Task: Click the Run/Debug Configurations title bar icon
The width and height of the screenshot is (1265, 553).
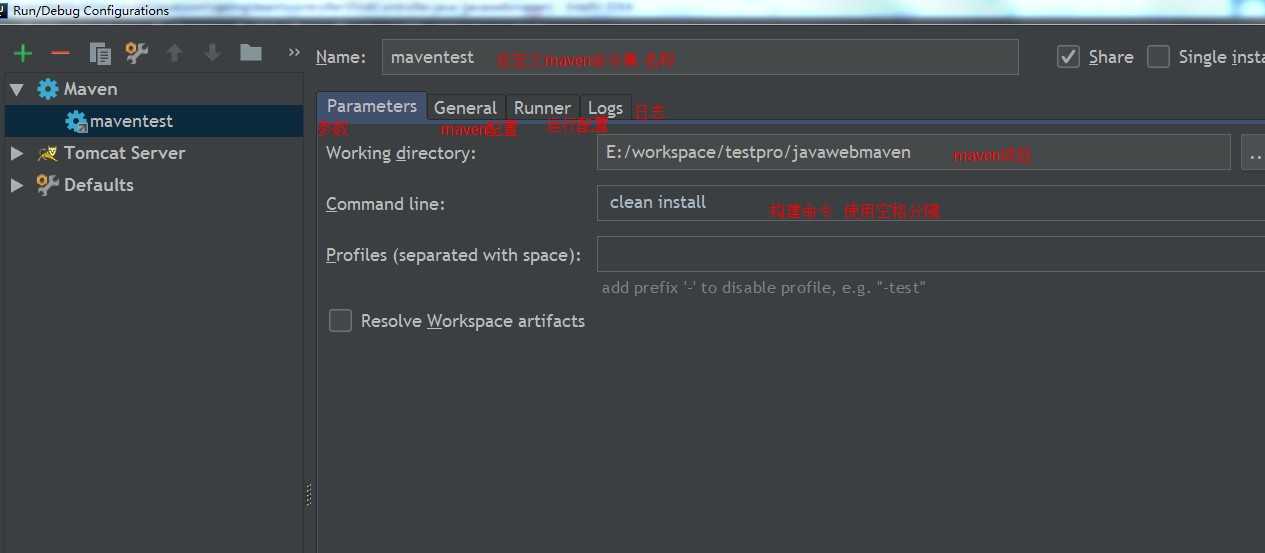Action: (x=4, y=10)
